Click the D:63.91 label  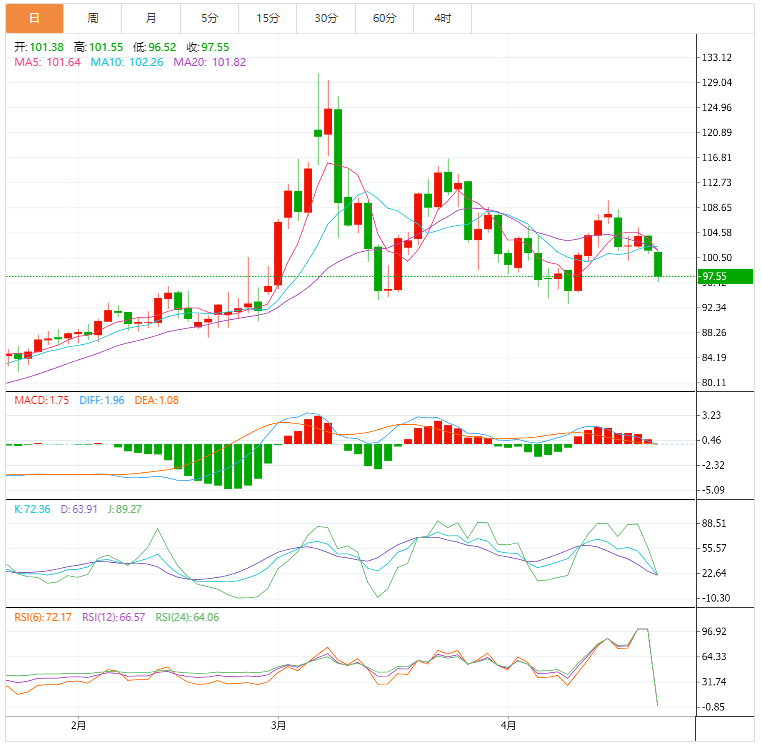pos(79,509)
